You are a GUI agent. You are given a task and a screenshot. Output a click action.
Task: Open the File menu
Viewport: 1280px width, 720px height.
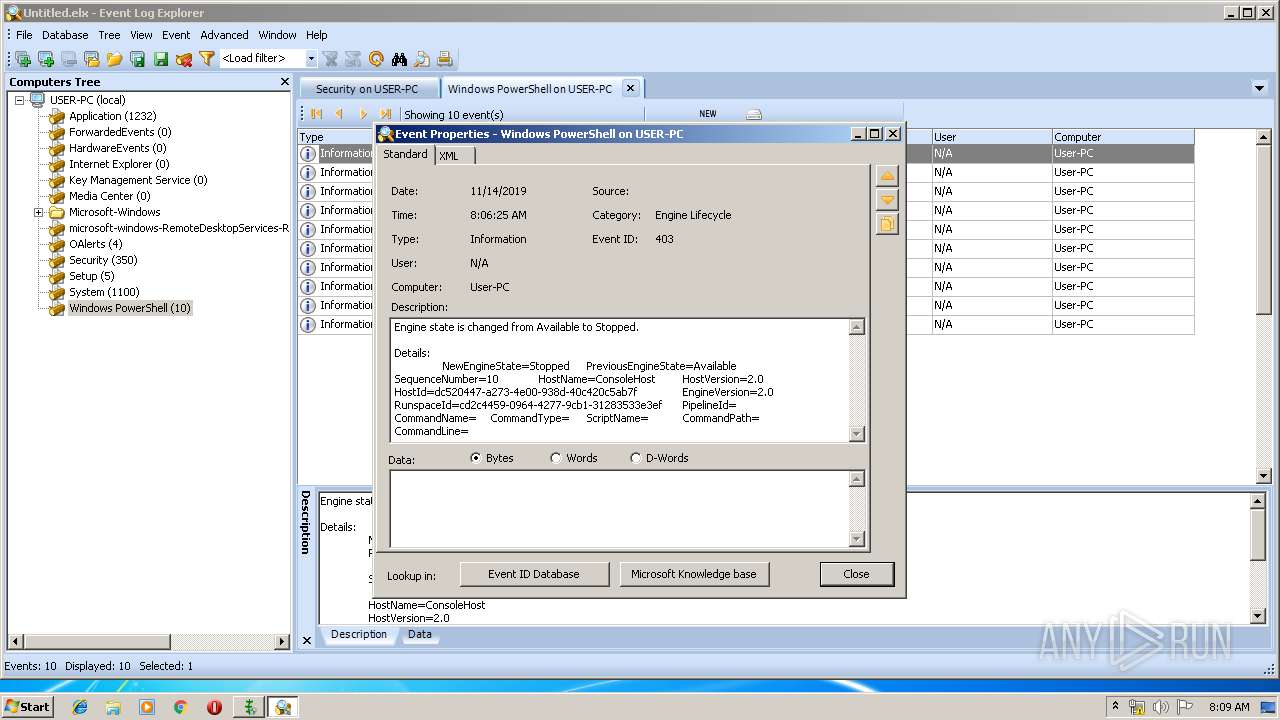point(24,35)
